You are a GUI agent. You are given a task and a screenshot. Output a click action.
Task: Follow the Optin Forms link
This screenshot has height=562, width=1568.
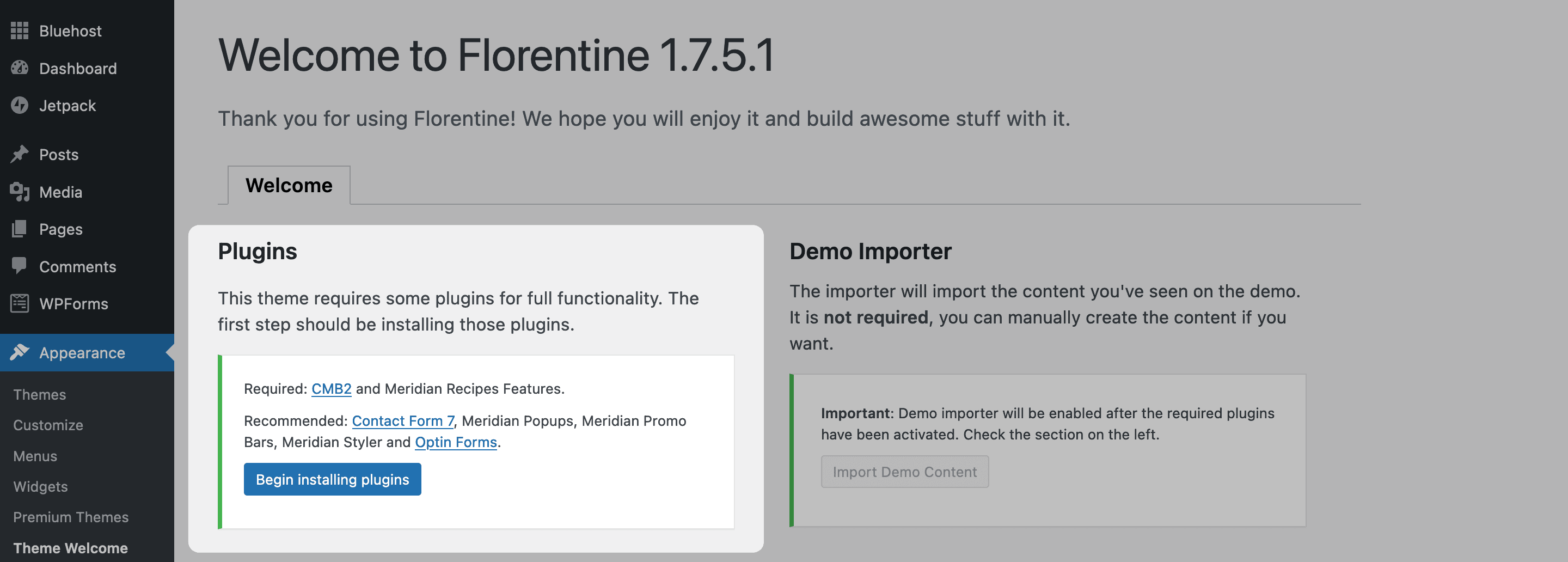point(456,442)
